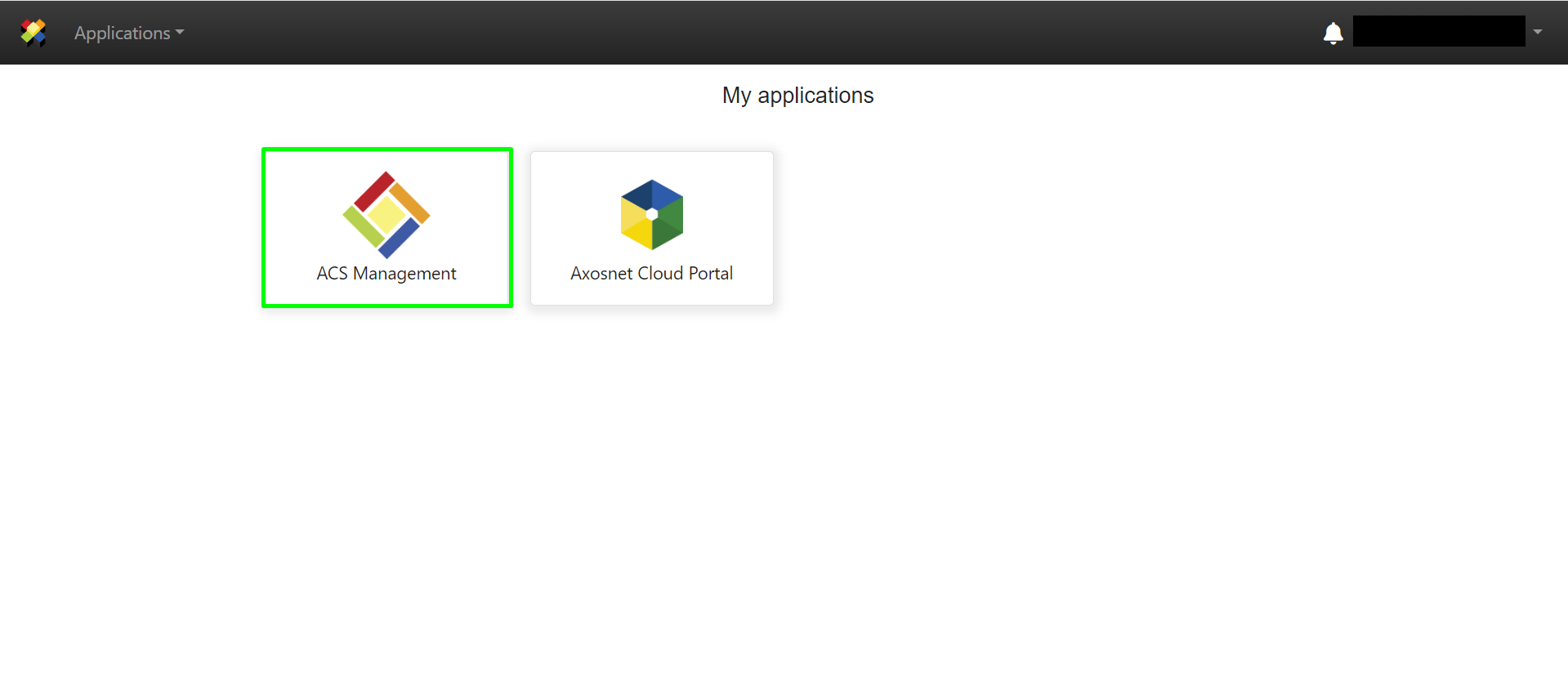Click the Axosnet logo in the navbar

[x=34, y=33]
